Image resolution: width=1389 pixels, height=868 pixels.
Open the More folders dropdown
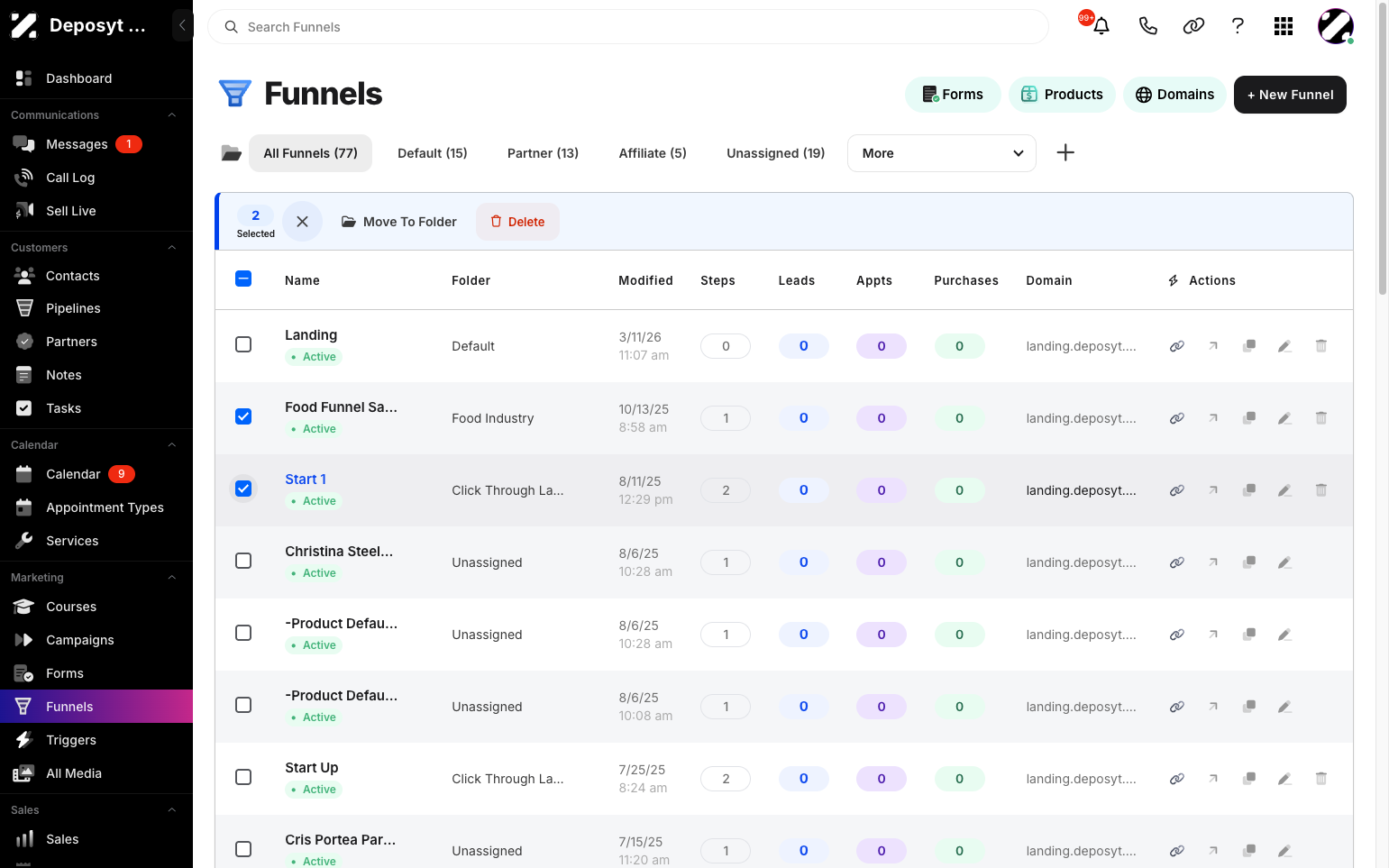tap(942, 153)
